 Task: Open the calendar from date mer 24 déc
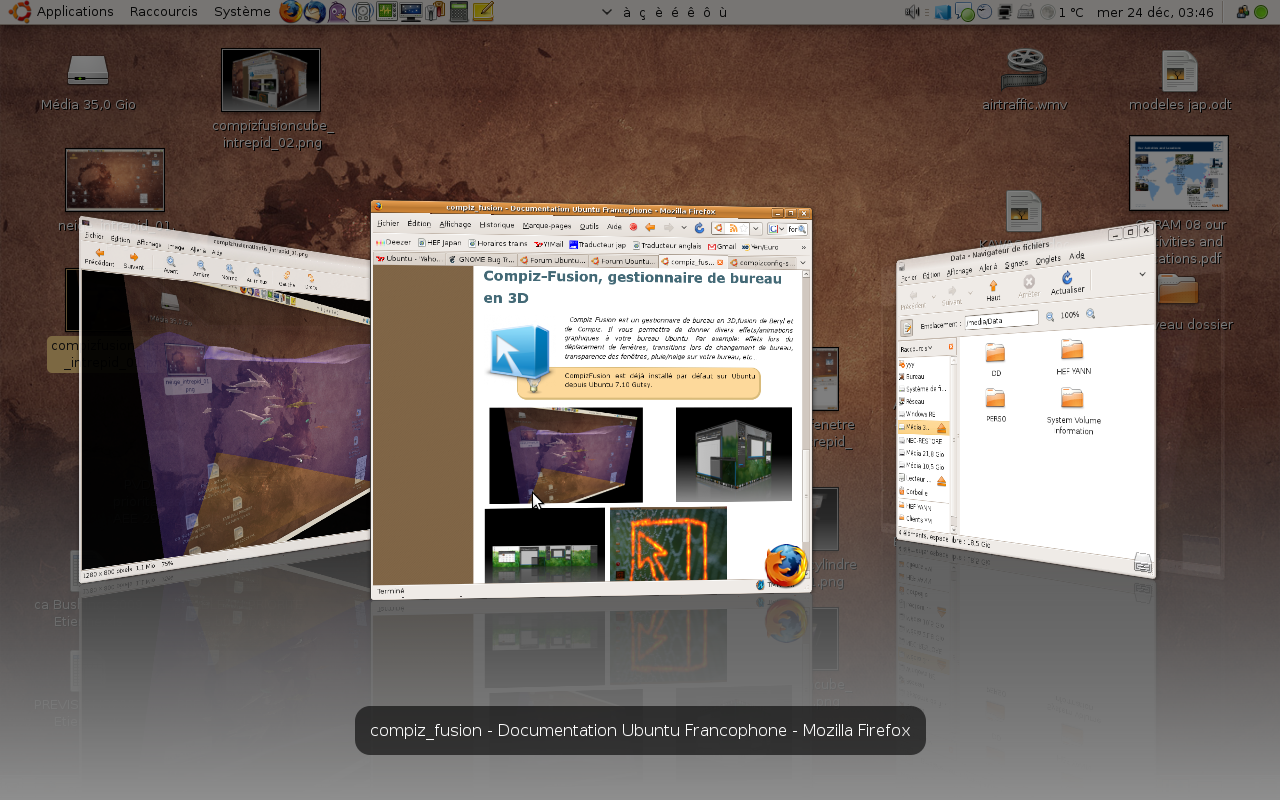click(x=1155, y=13)
